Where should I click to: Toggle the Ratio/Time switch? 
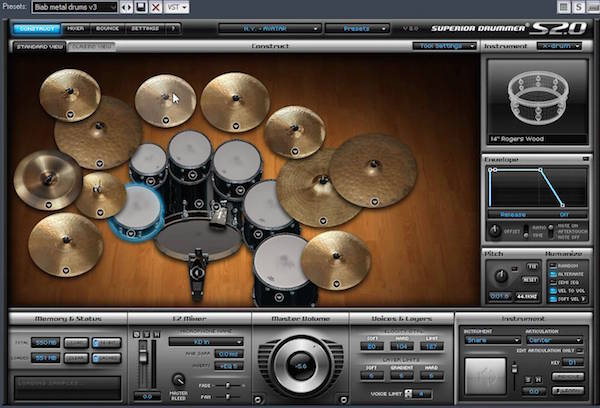526,231
